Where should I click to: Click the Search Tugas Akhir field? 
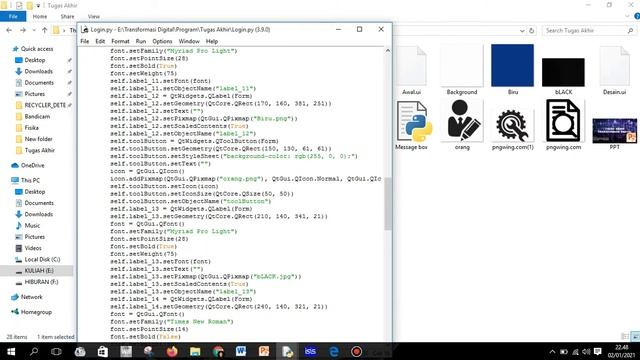pos(588,31)
